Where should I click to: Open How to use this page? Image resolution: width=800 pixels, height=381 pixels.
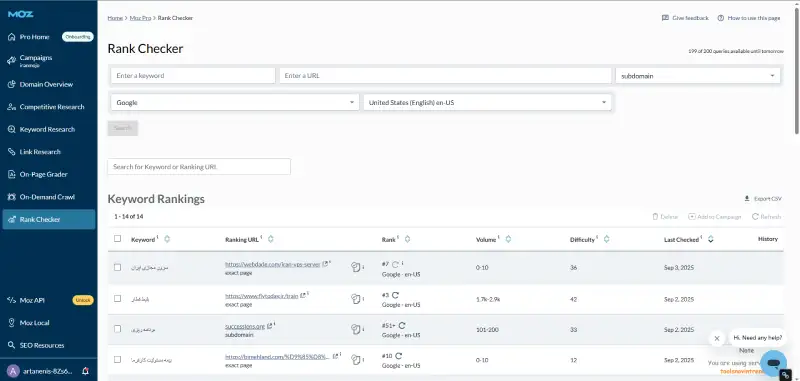(748, 18)
